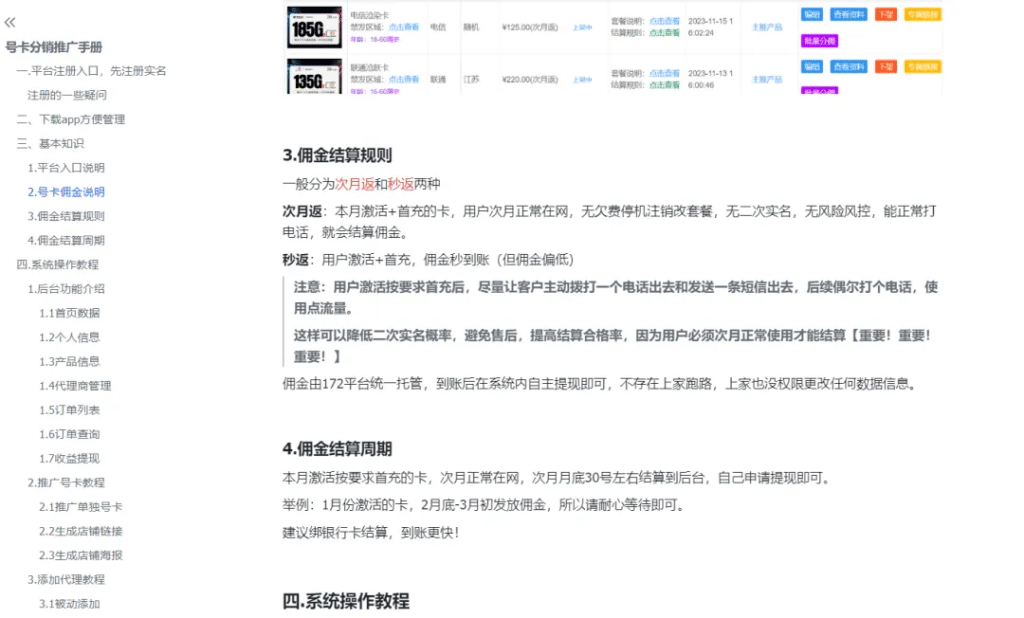The image size is (1024, 618).
Task: Go to 3.佣金结算规则 in sidebar
Action: point(66,216)
